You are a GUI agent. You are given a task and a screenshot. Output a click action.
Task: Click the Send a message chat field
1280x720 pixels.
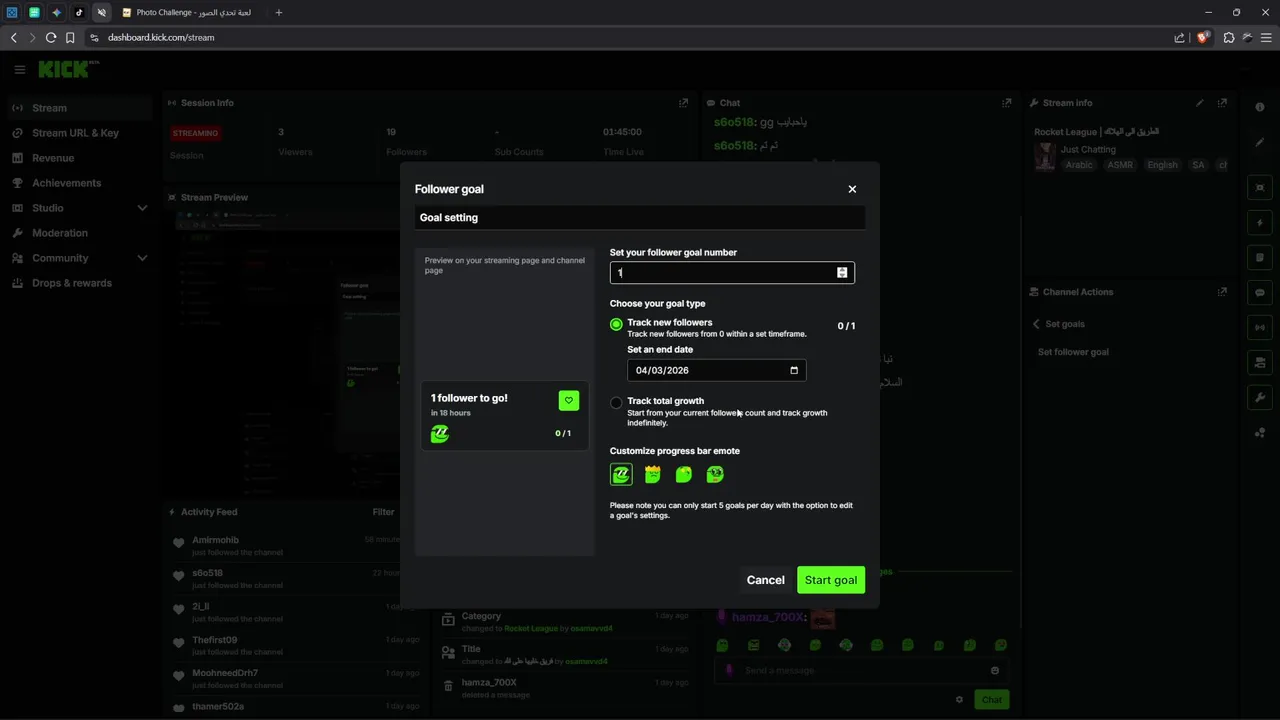click(861, 670)
